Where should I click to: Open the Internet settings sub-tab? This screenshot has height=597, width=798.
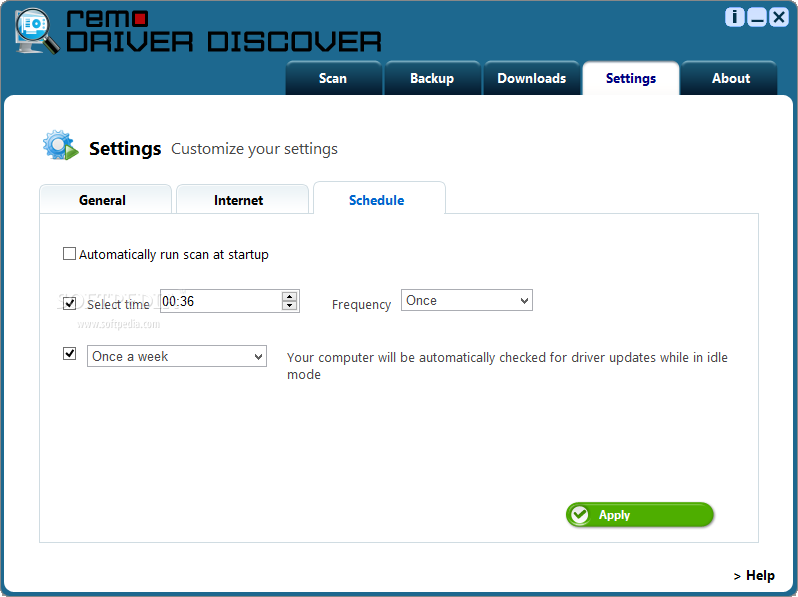pos(242,200)
